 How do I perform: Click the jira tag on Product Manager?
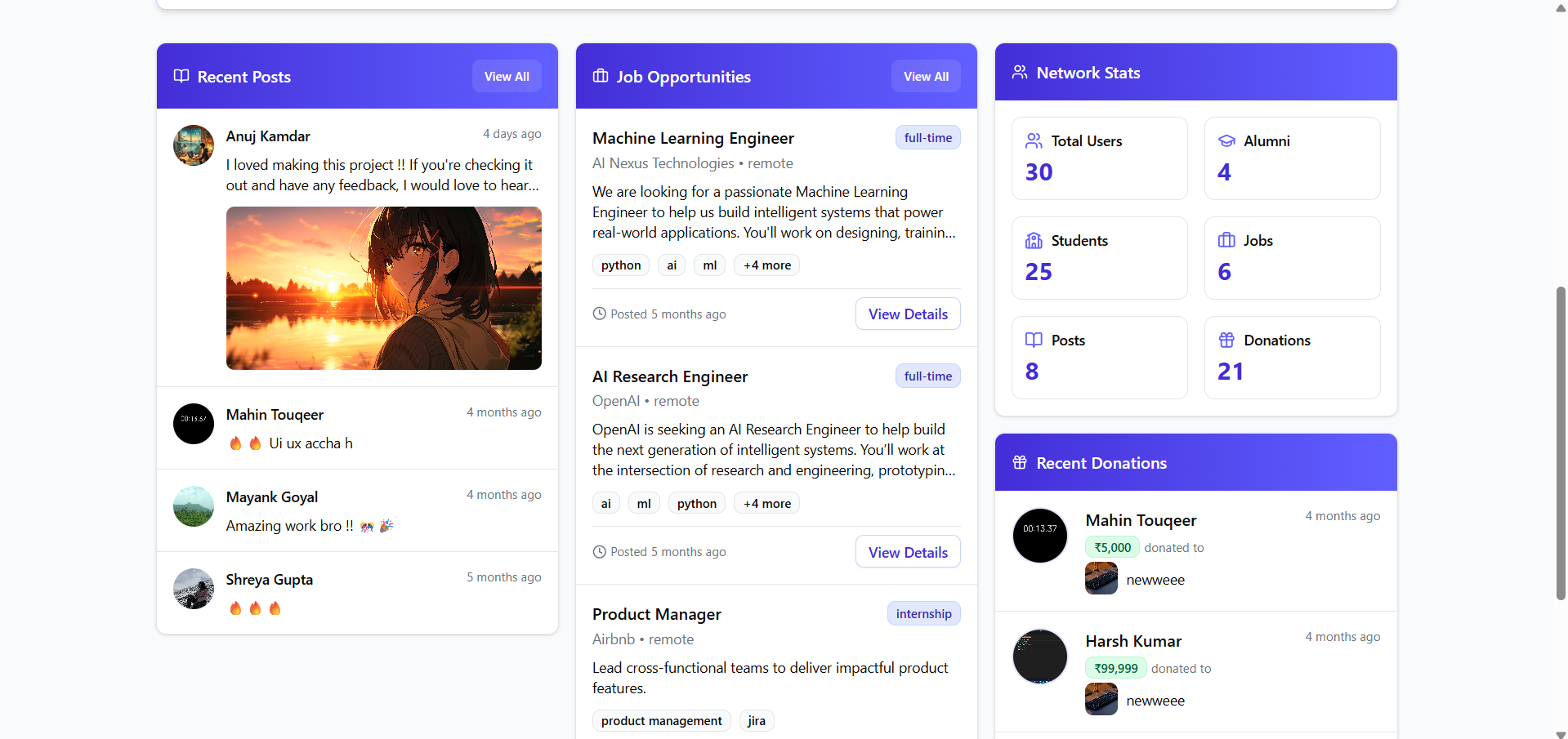(x=757, y=721)
